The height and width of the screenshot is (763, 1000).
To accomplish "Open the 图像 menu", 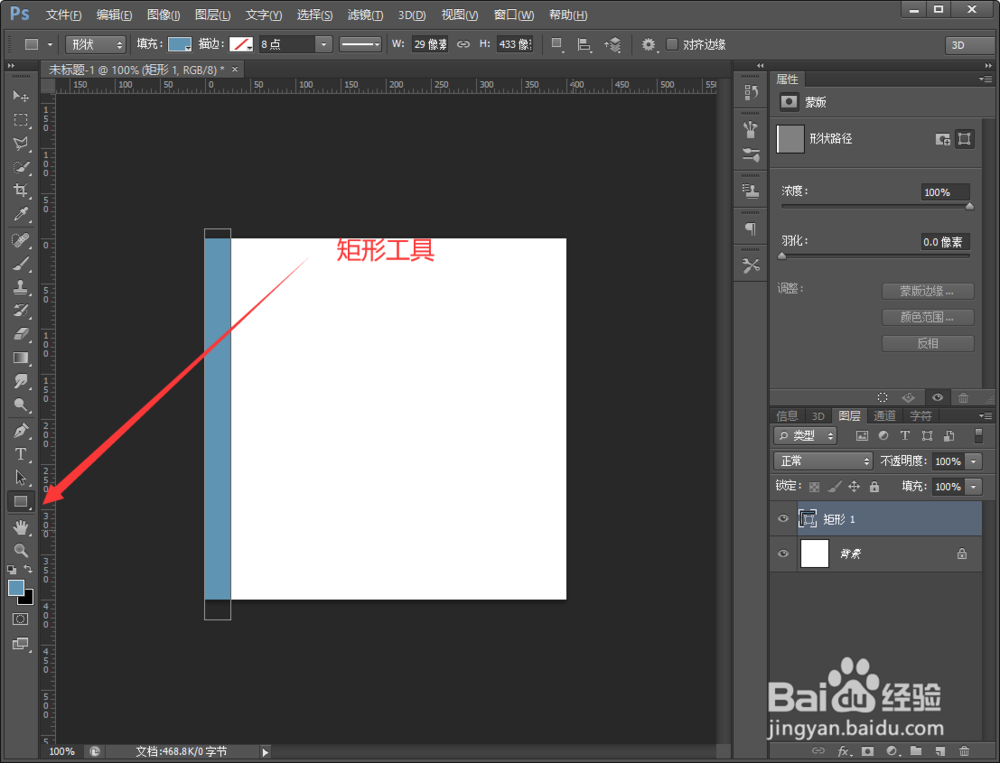I will point(163,15).
